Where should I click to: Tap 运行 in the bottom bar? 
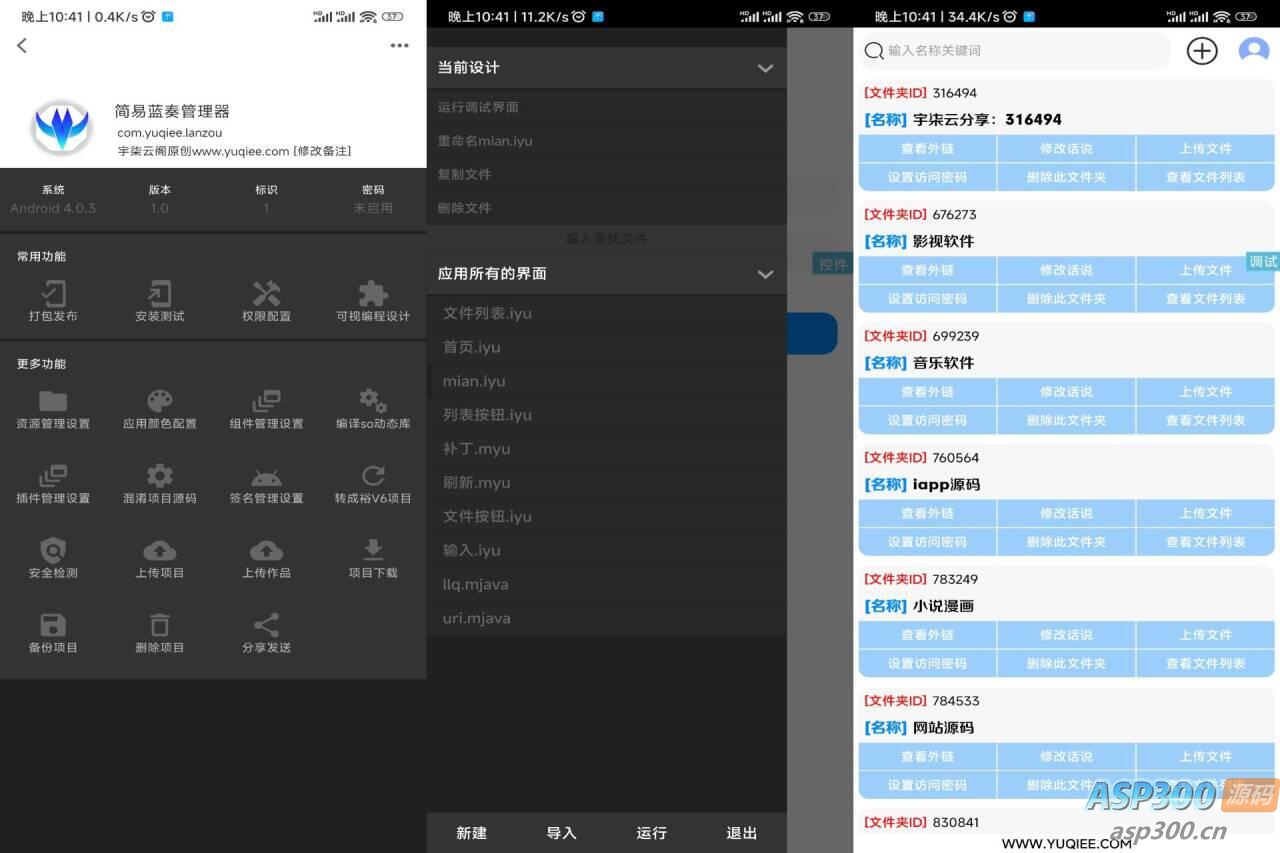[x=652, y=833]
